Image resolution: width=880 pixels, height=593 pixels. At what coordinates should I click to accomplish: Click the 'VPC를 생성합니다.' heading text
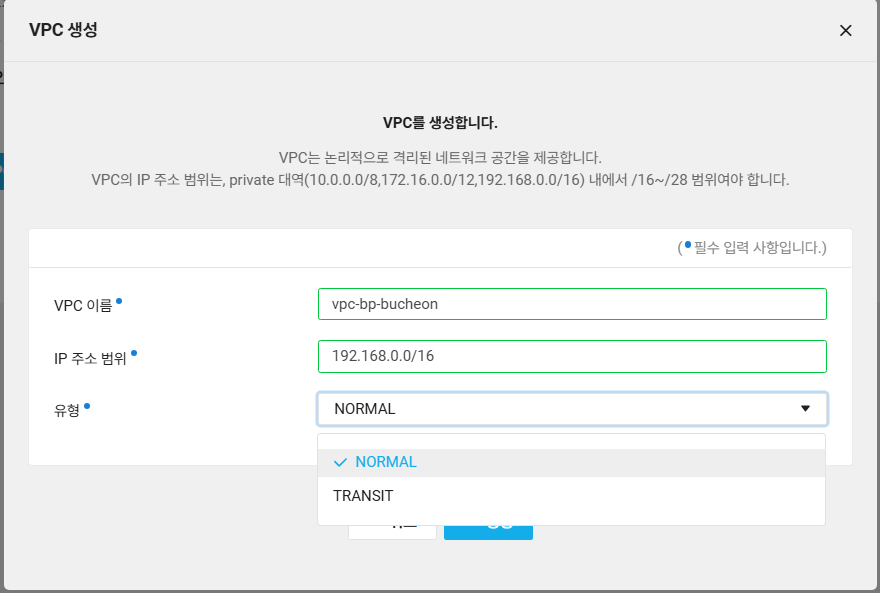point(440,123)
